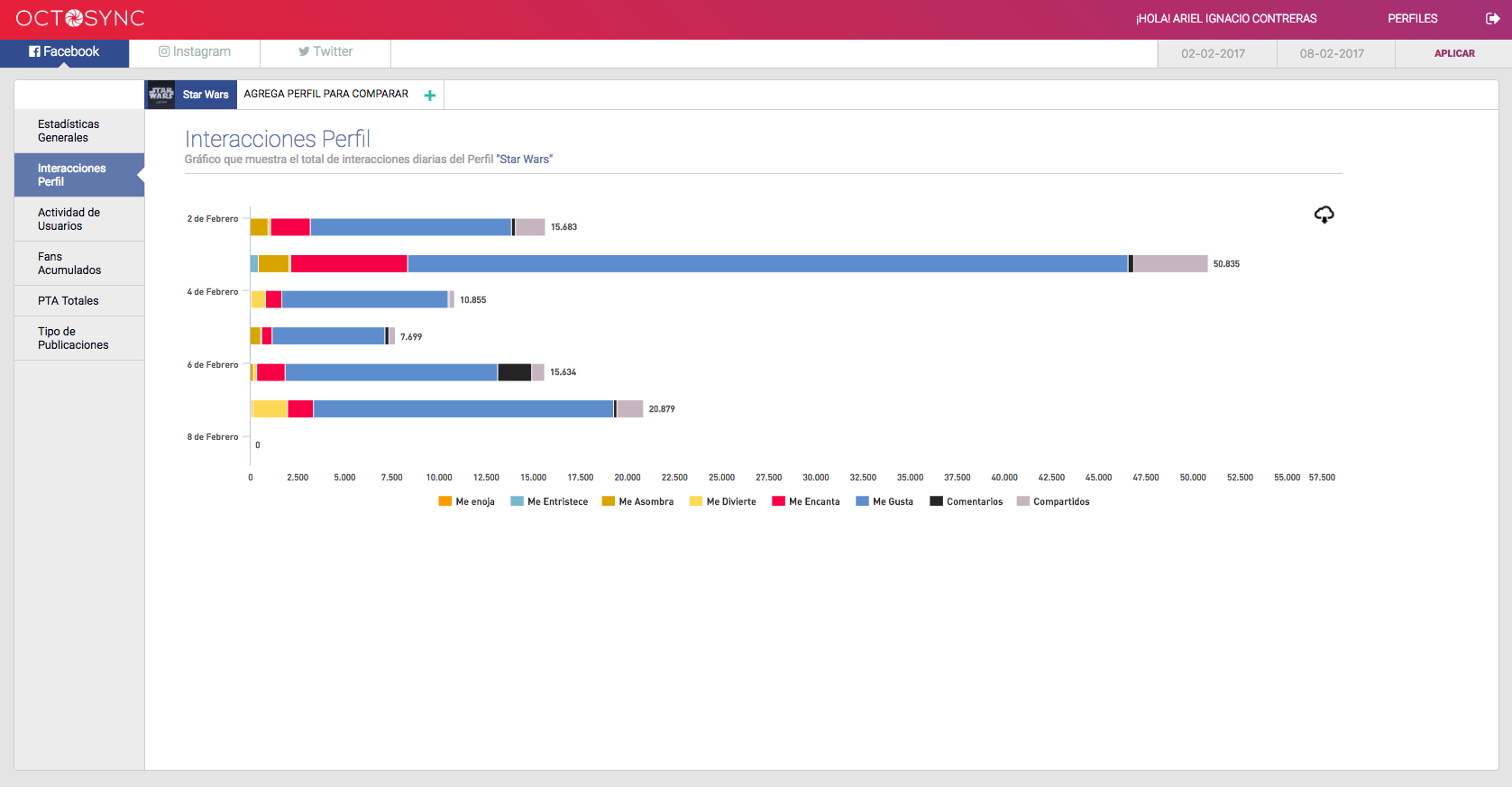
Task: Go to Fans Acumulados section
Action: 69,263
